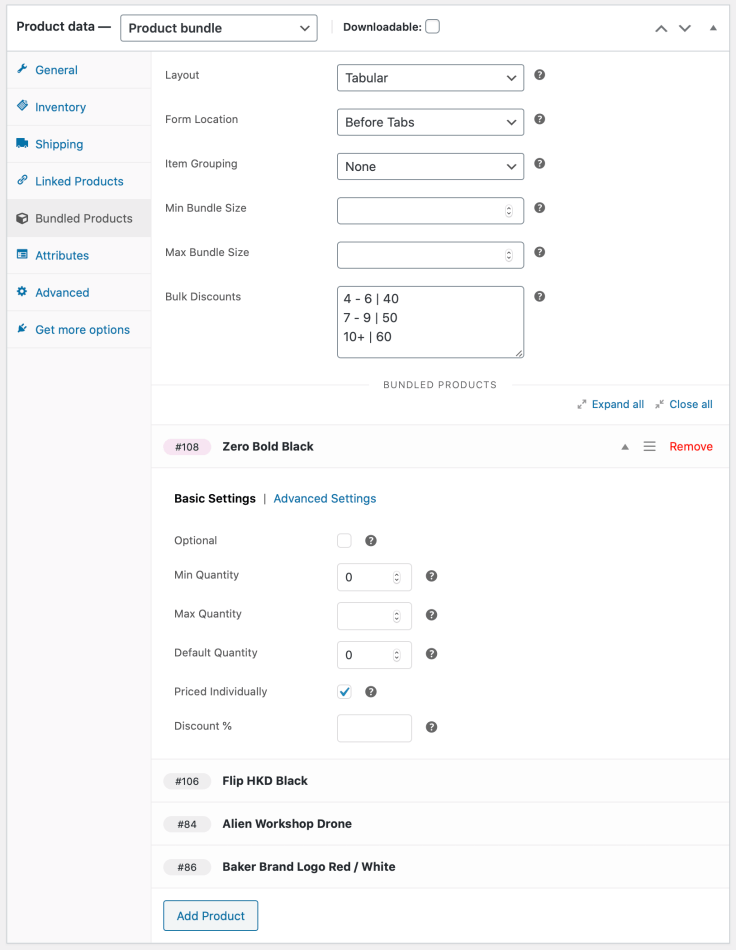Enable the Downloadable checkbox

(x=432, y=26)
